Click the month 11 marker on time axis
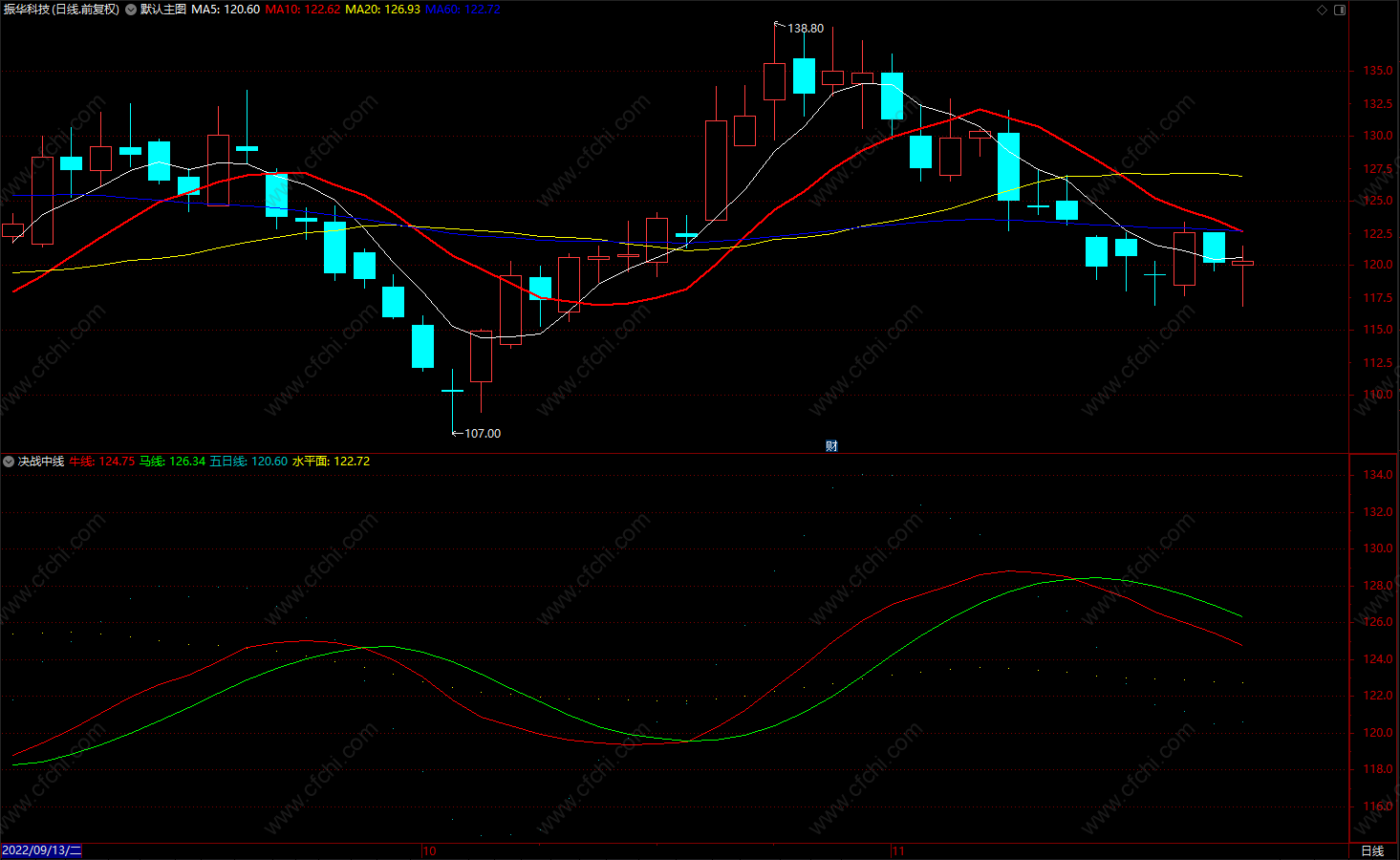The height and width of the screenshot is (860, 1400). pyautogui.click(x=897, y=850)
